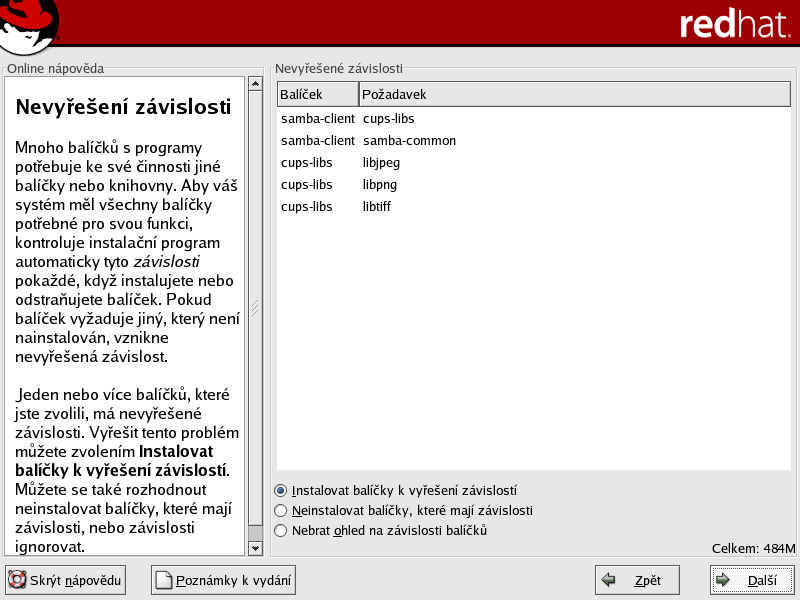Screen dimensions: 800x600
Task: Click the document icon on Poznámky k vydání
Action: pyautogui.click(x=163, y=580)
